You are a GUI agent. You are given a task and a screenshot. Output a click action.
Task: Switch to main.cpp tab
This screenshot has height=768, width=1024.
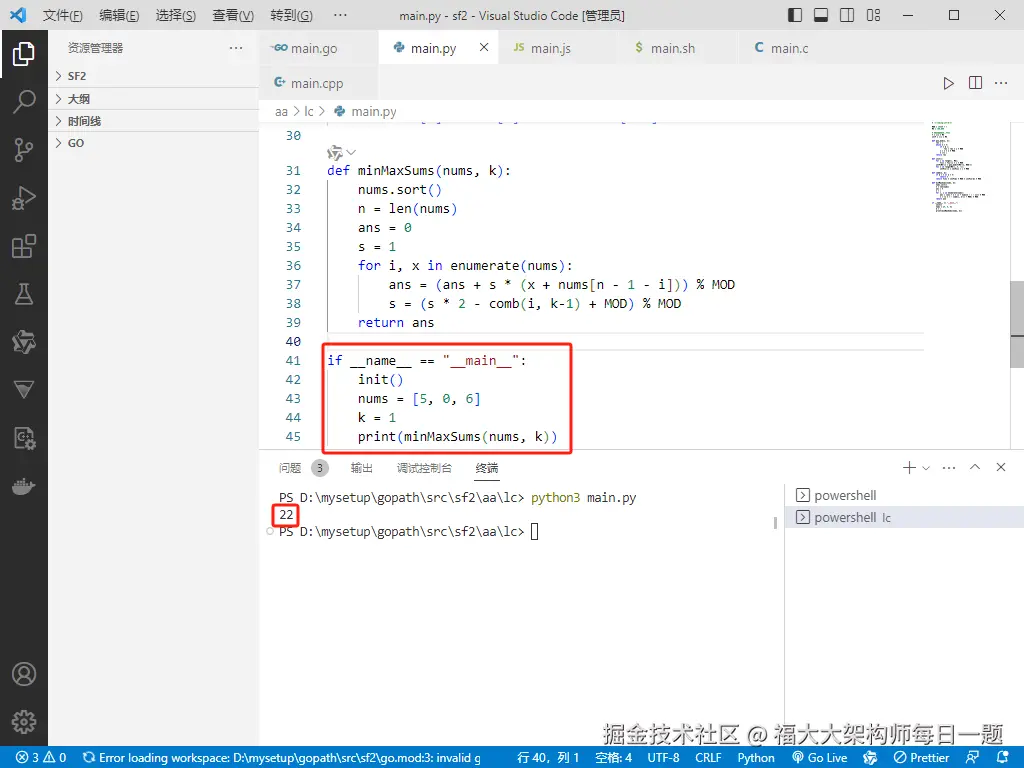[x=319, y=83]
